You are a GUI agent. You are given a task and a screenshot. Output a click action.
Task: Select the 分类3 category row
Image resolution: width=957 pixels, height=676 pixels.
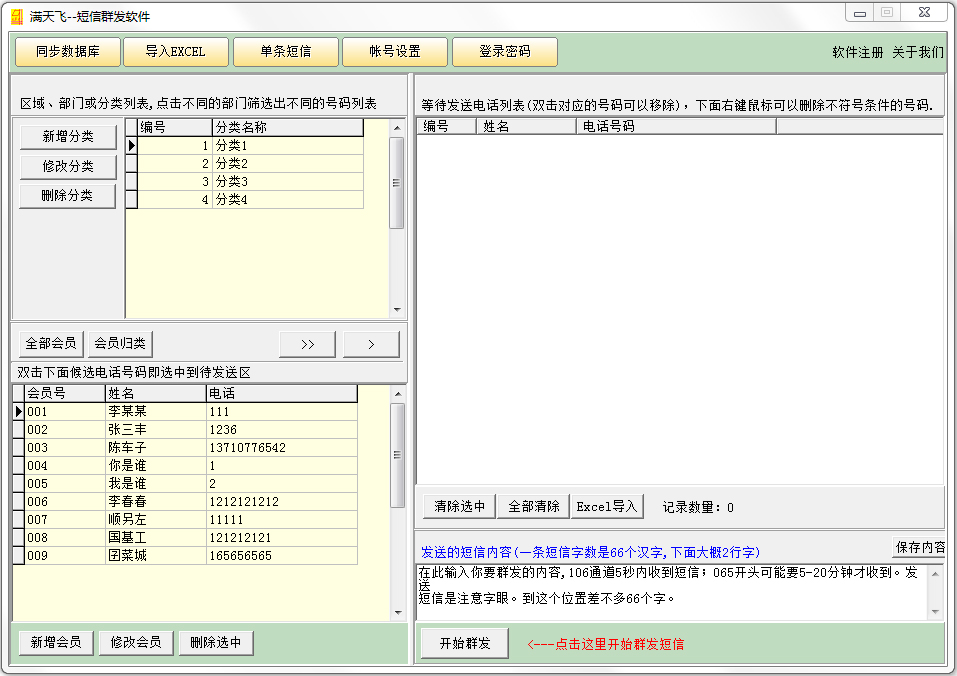pos(230,184)
